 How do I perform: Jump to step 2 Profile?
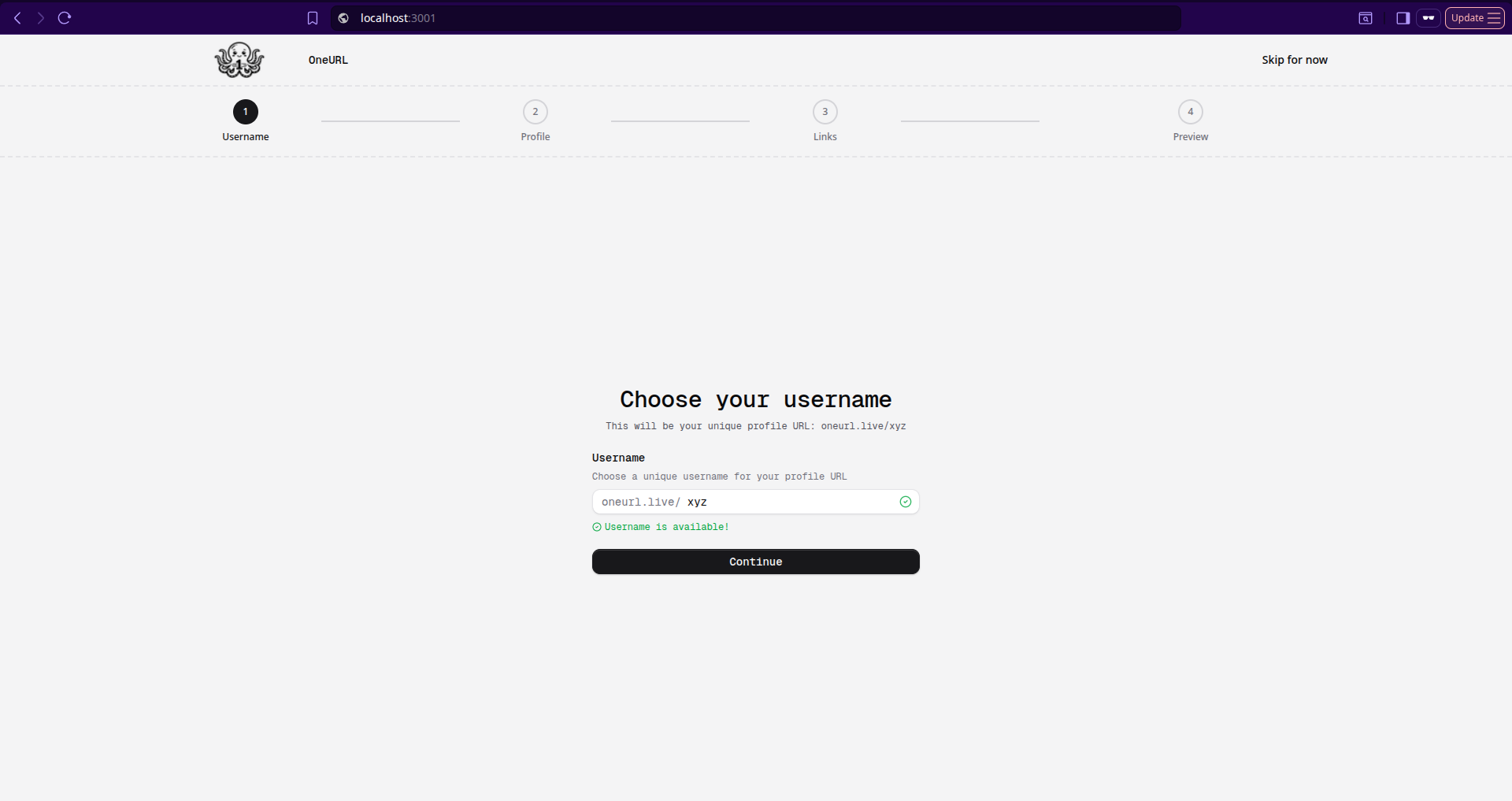pyautogui.click(x=535, y=112)
